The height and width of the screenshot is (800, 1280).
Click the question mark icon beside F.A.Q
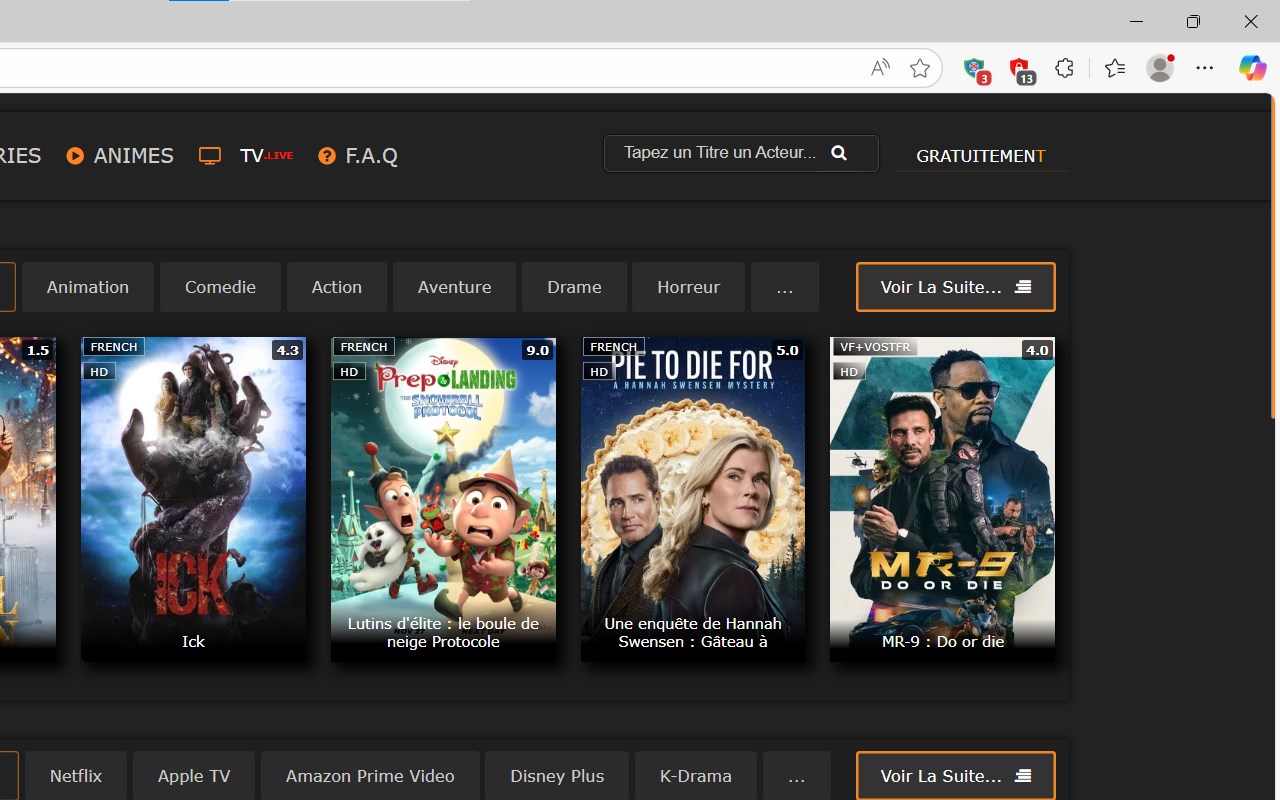pyautogui.click(x=327, y=156)
